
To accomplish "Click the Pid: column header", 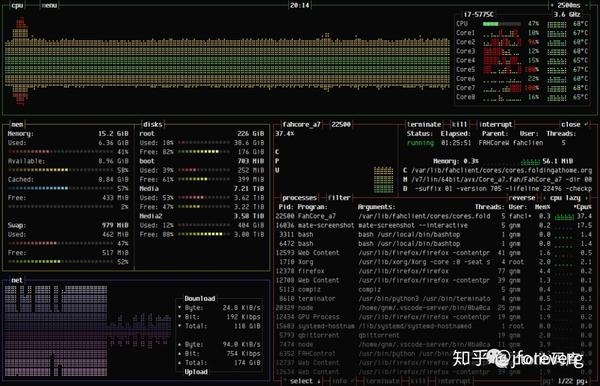I will [285, 207].
